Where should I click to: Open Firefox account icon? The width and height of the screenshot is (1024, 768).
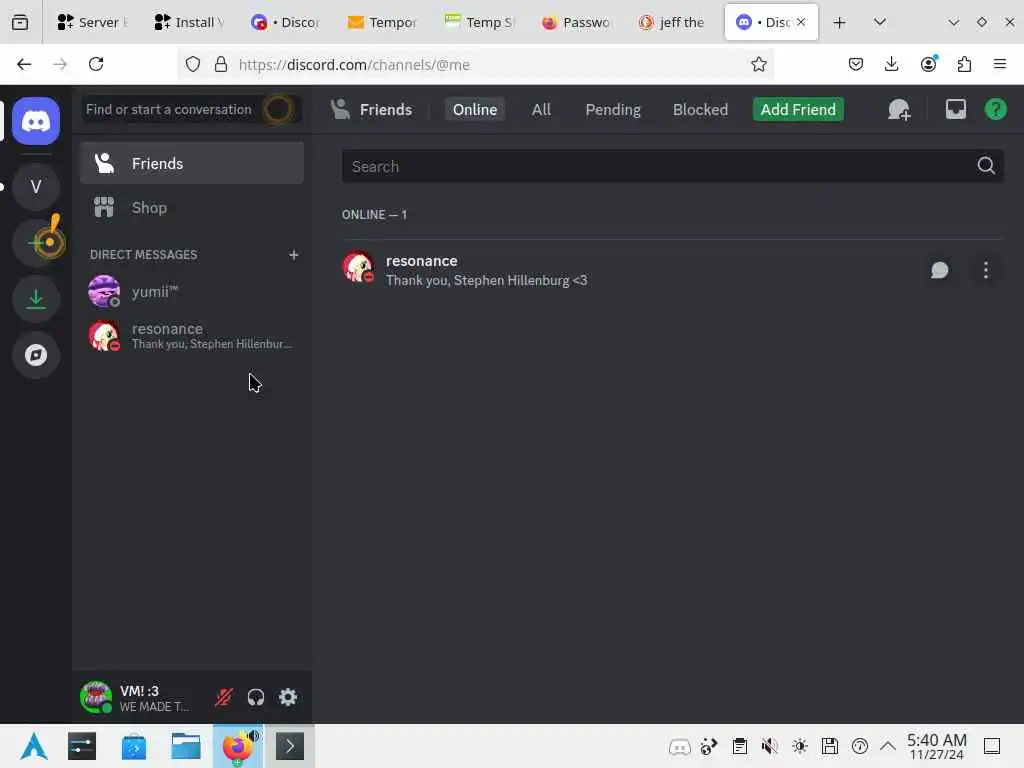(928, 64)
